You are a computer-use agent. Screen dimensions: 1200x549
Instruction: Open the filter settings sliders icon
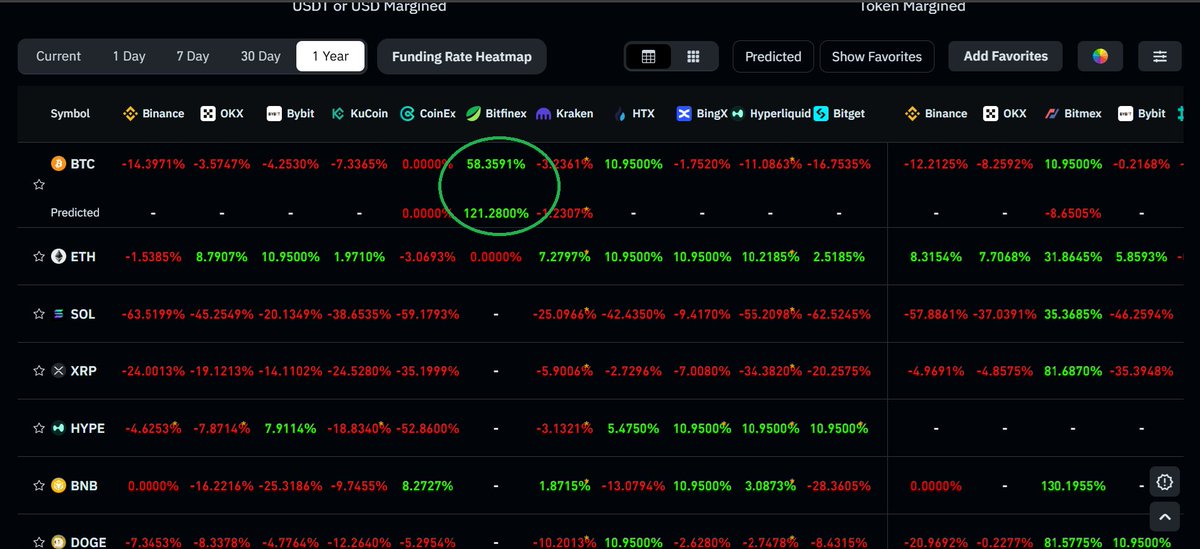pyautogui.click(x=1160, y=57)
